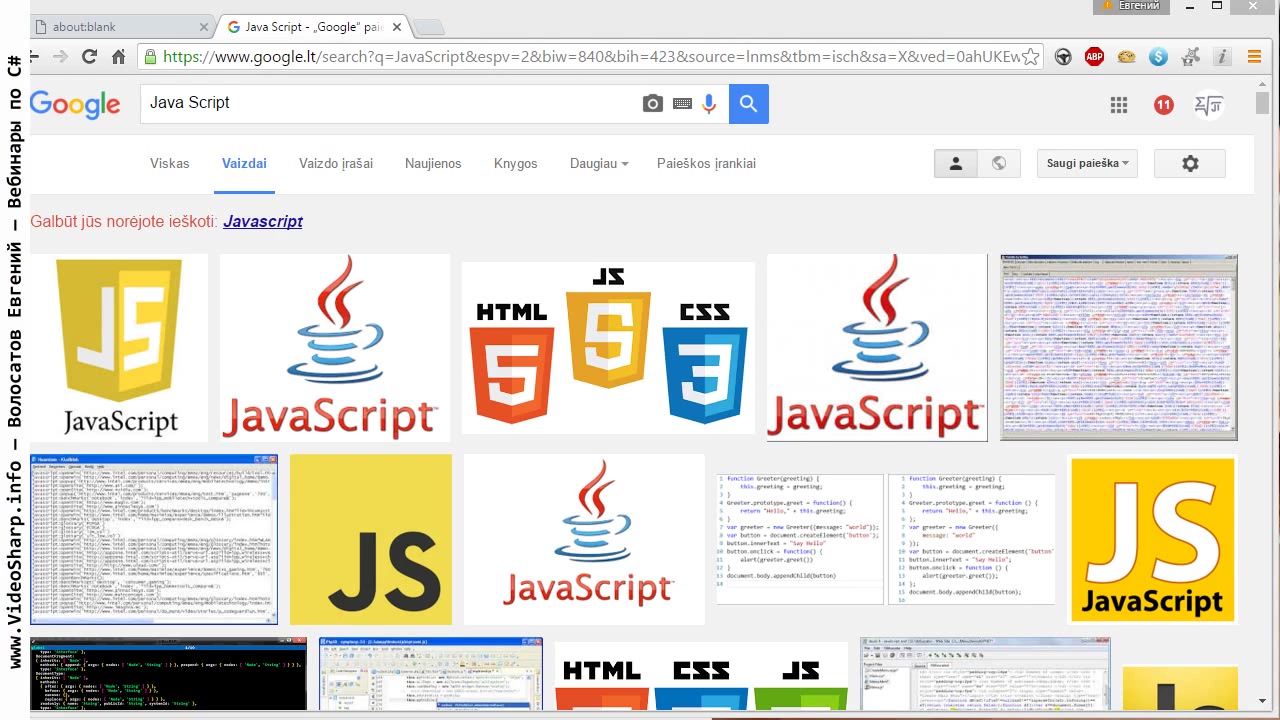Image resolution: width=1280 pixels, height=720 pixels.
Task: Open the Greeter function code image
Action: (x=885, y=539)
